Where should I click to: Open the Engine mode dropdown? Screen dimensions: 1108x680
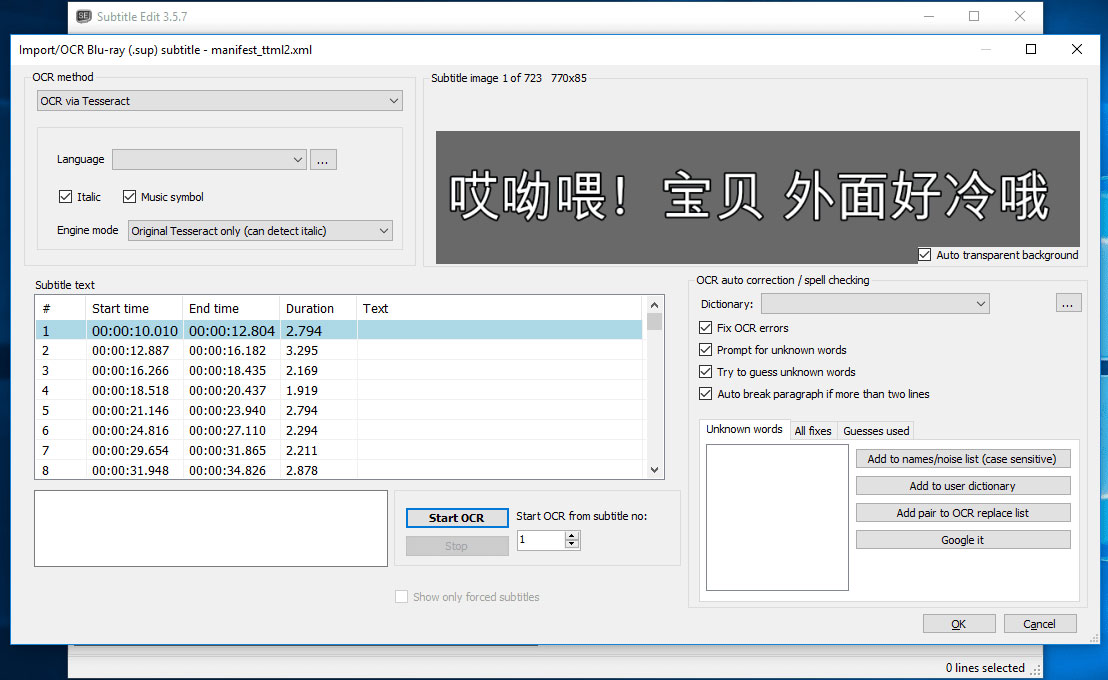click(x=260, y=230)
